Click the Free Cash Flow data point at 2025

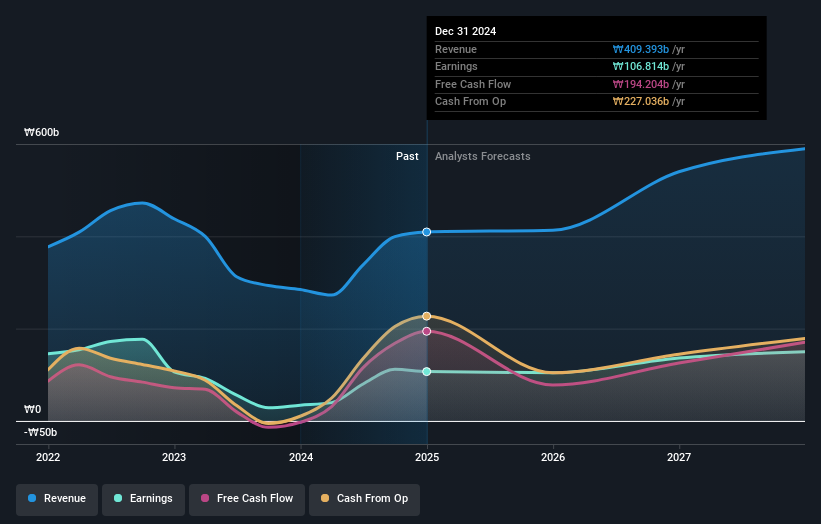click(427, 331)
